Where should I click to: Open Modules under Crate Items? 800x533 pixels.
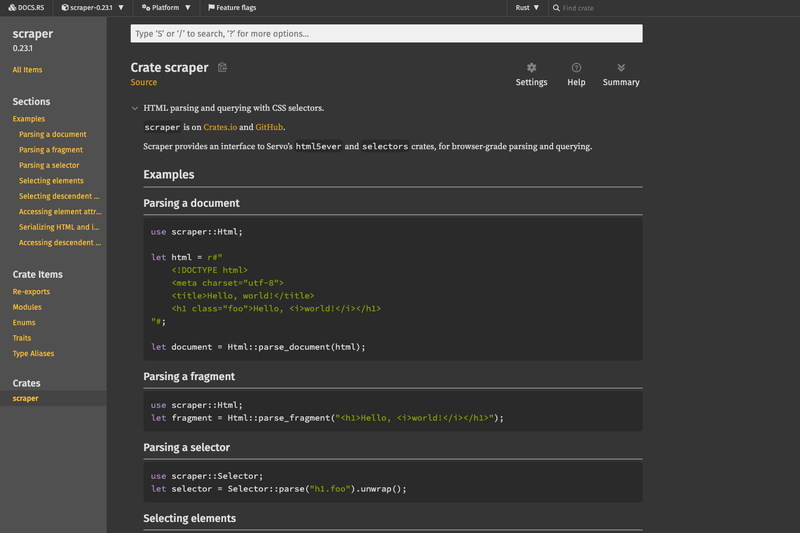point(27,307)
